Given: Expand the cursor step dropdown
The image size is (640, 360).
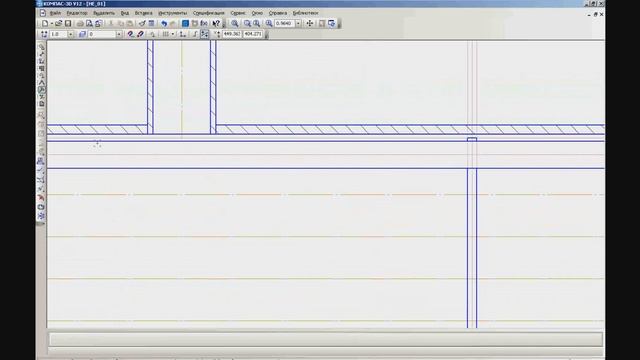Looking at the screenshot, I should click(x=71, y=34).
